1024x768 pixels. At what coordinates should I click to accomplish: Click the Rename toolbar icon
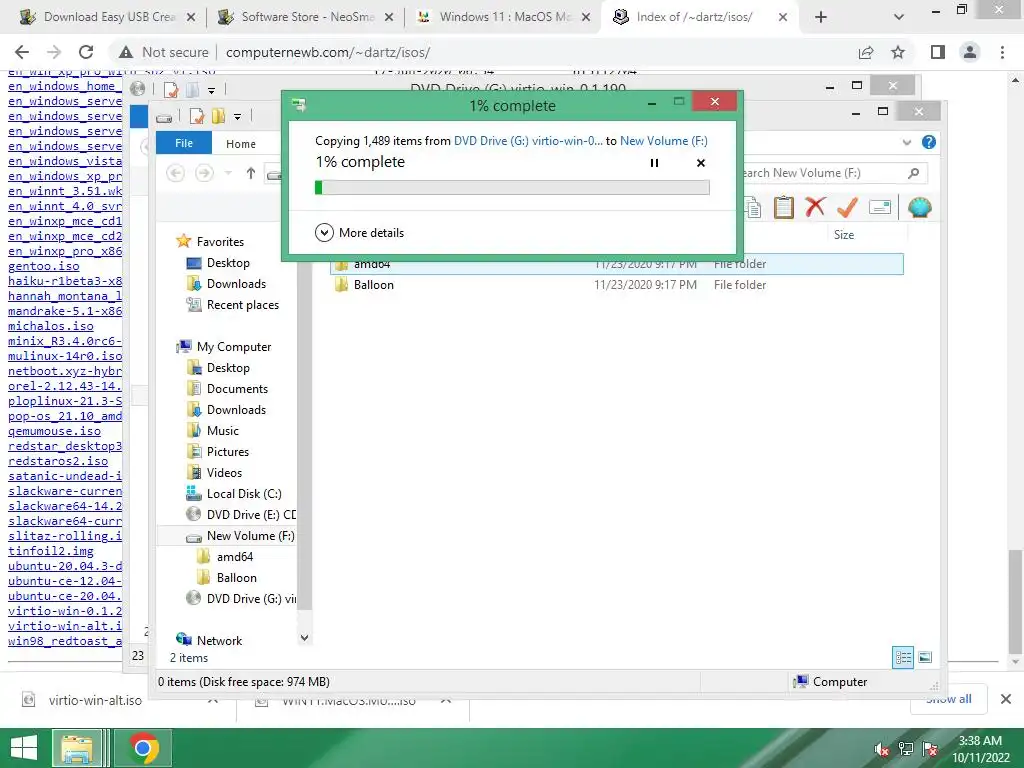880,208
